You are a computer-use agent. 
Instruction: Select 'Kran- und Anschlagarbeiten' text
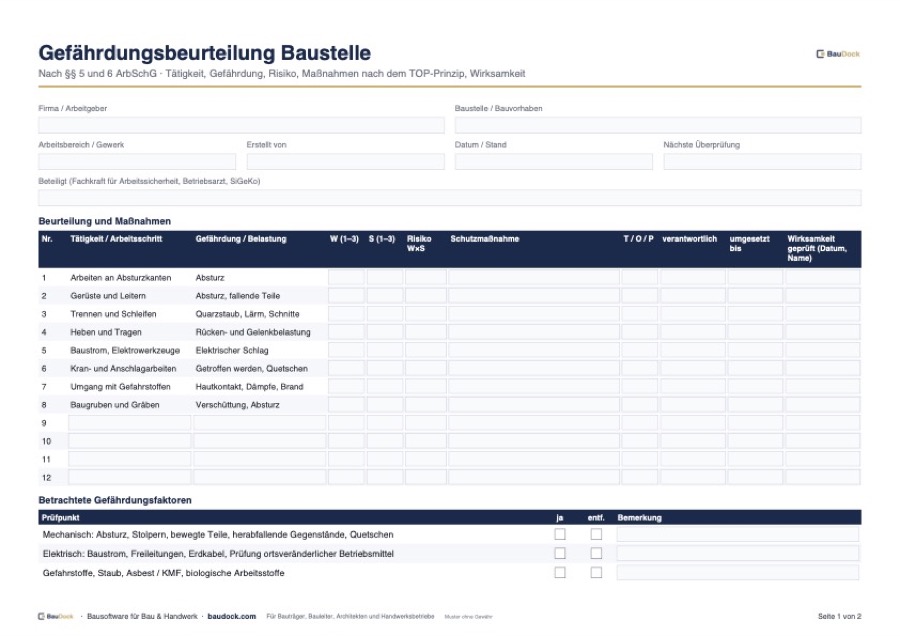[x=123, y=369]
